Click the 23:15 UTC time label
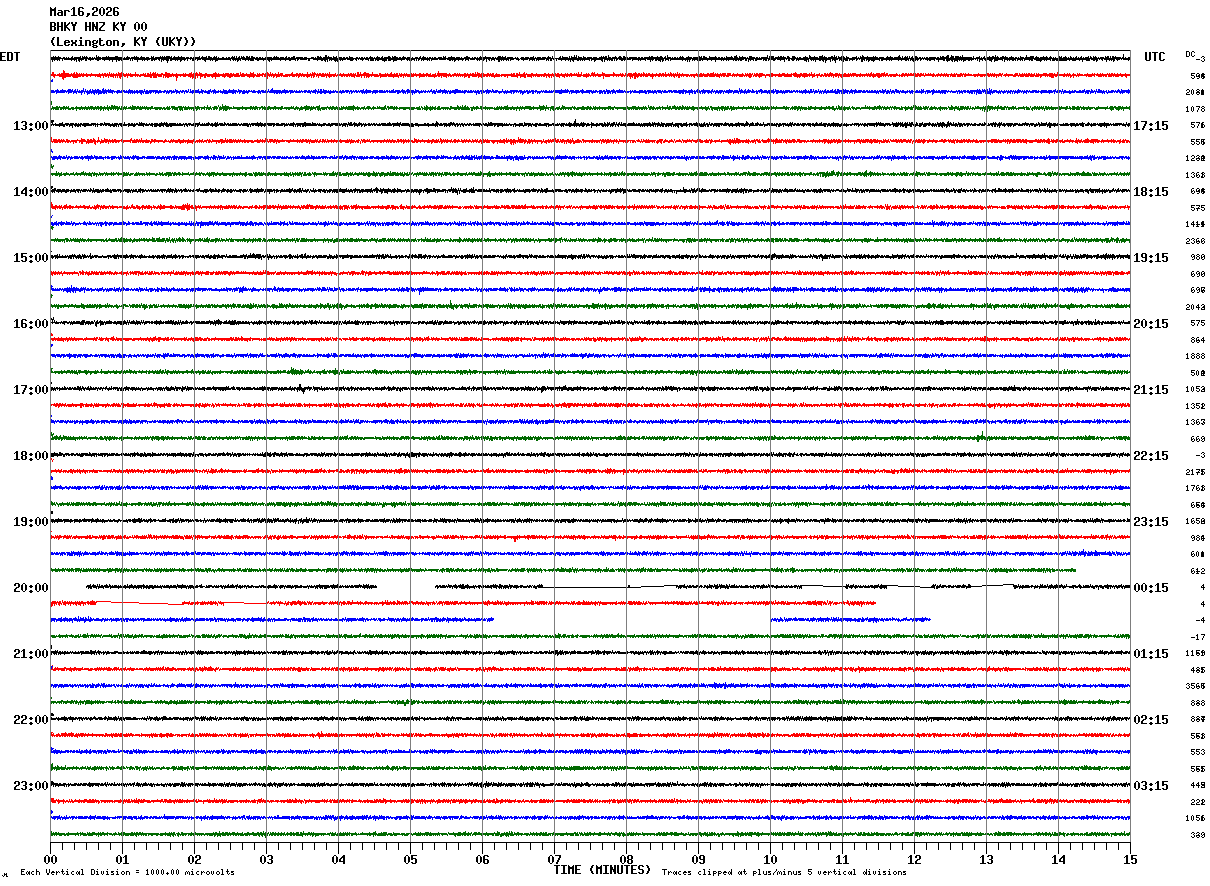 point(1151,522)
